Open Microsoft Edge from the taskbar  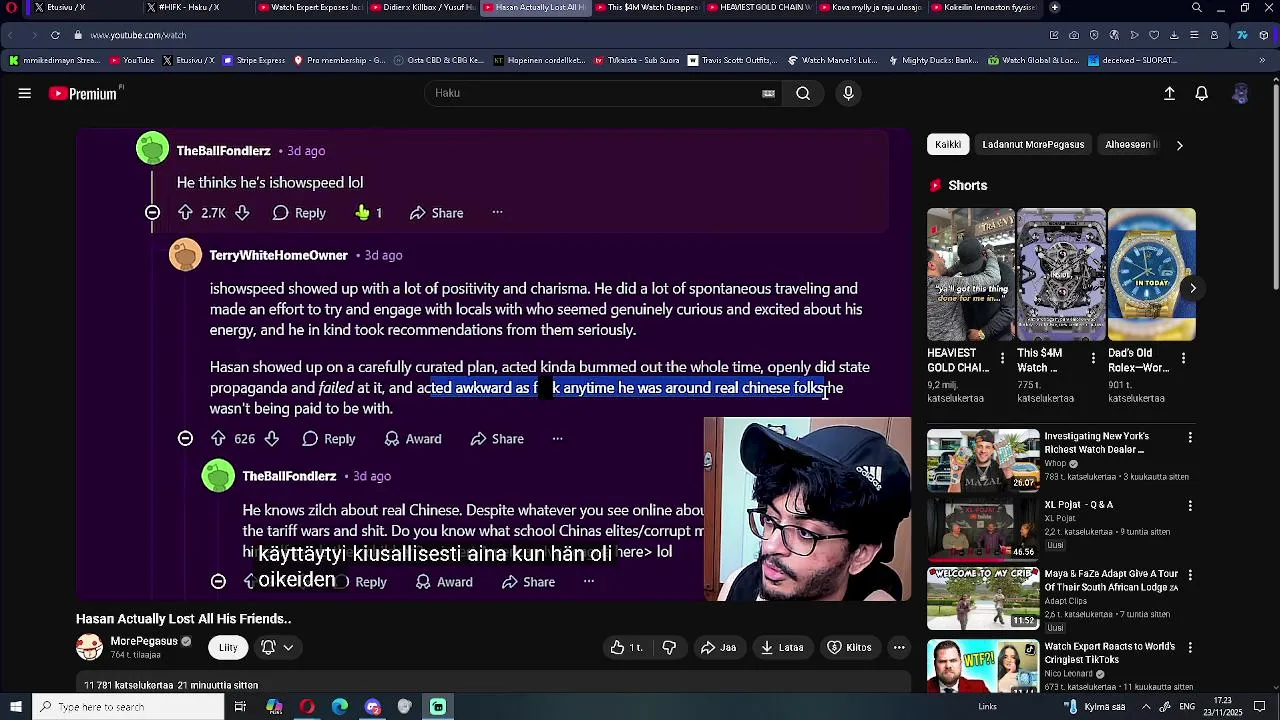340,707
